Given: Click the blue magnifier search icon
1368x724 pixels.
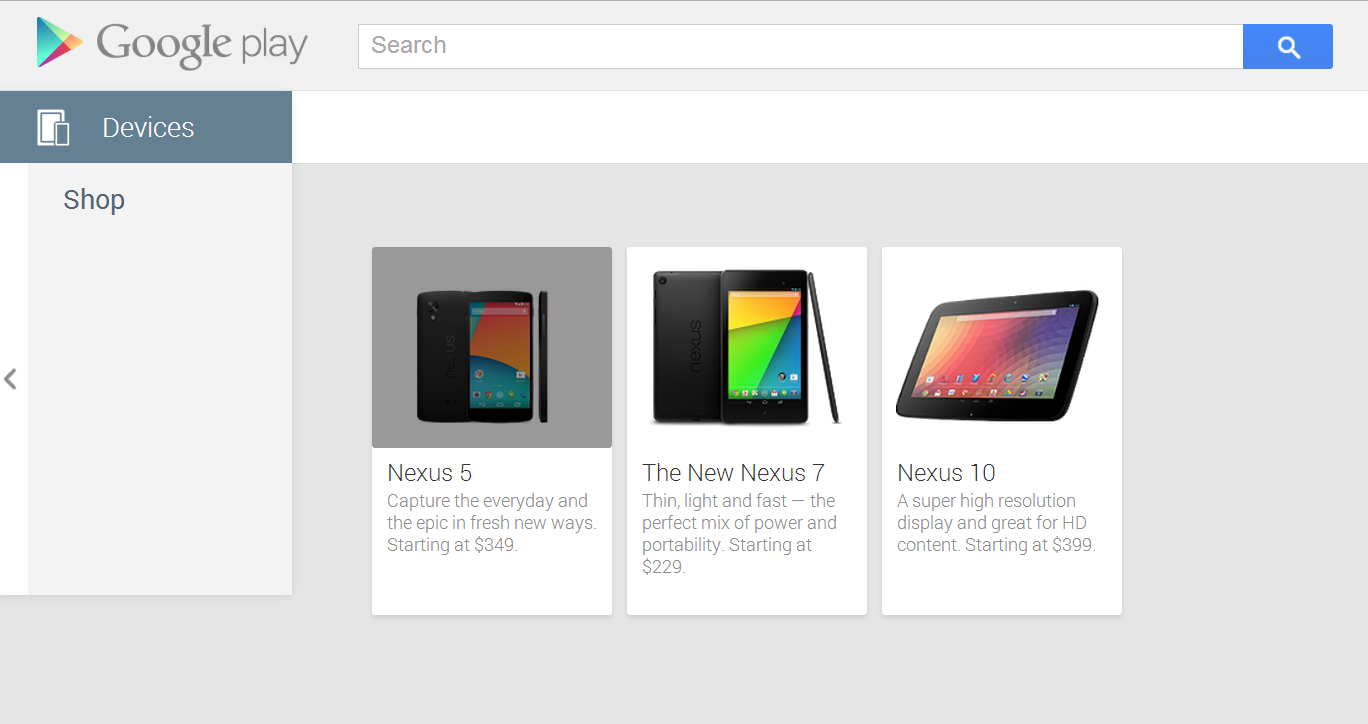Looking at the screenshot, I should click(1287, 45).
